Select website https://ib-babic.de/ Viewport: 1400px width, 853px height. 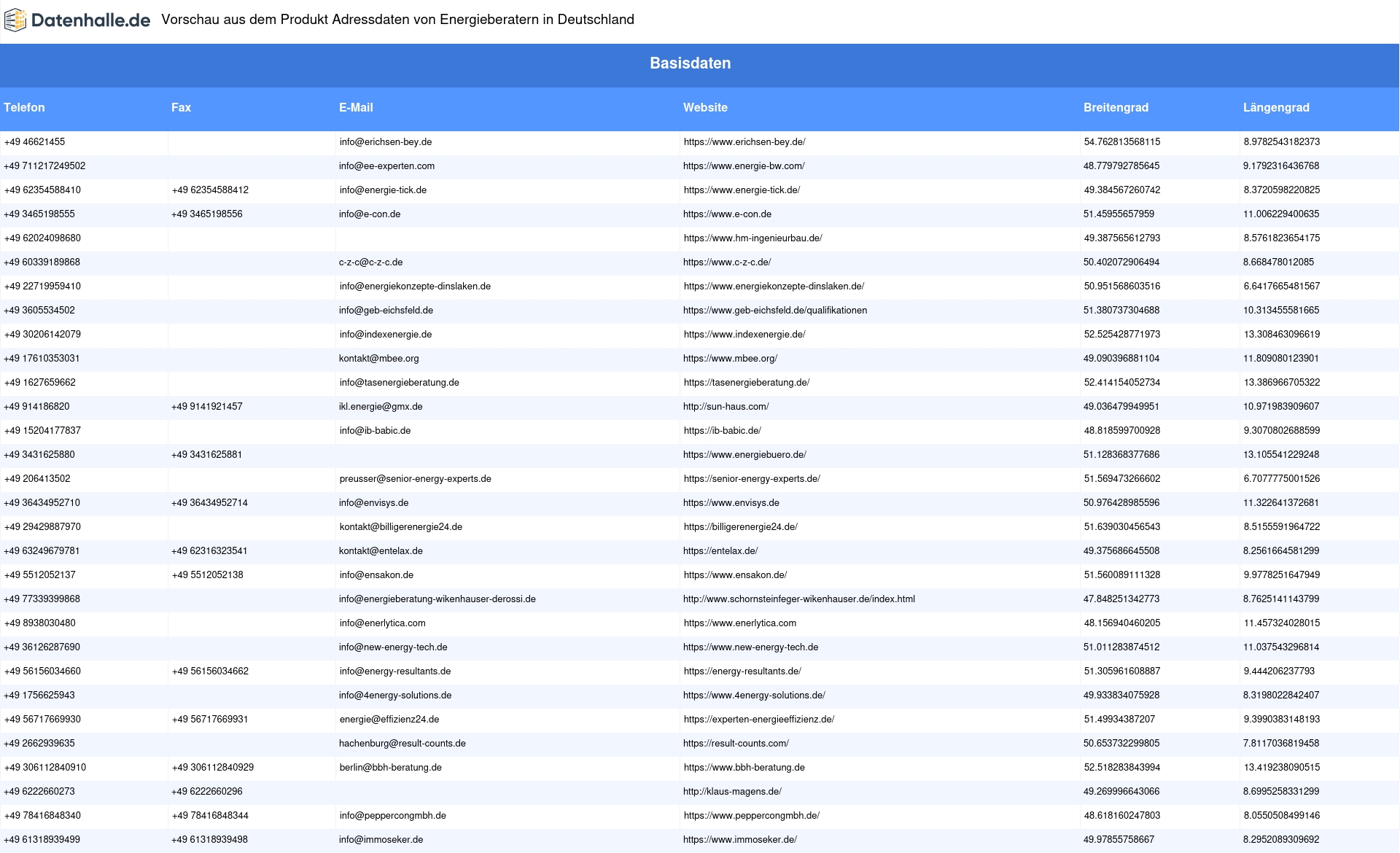(723, 431)
